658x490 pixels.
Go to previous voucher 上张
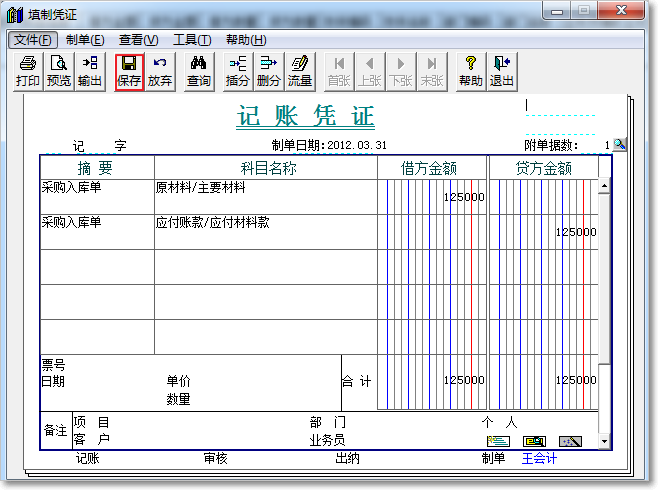coord(370,71)
